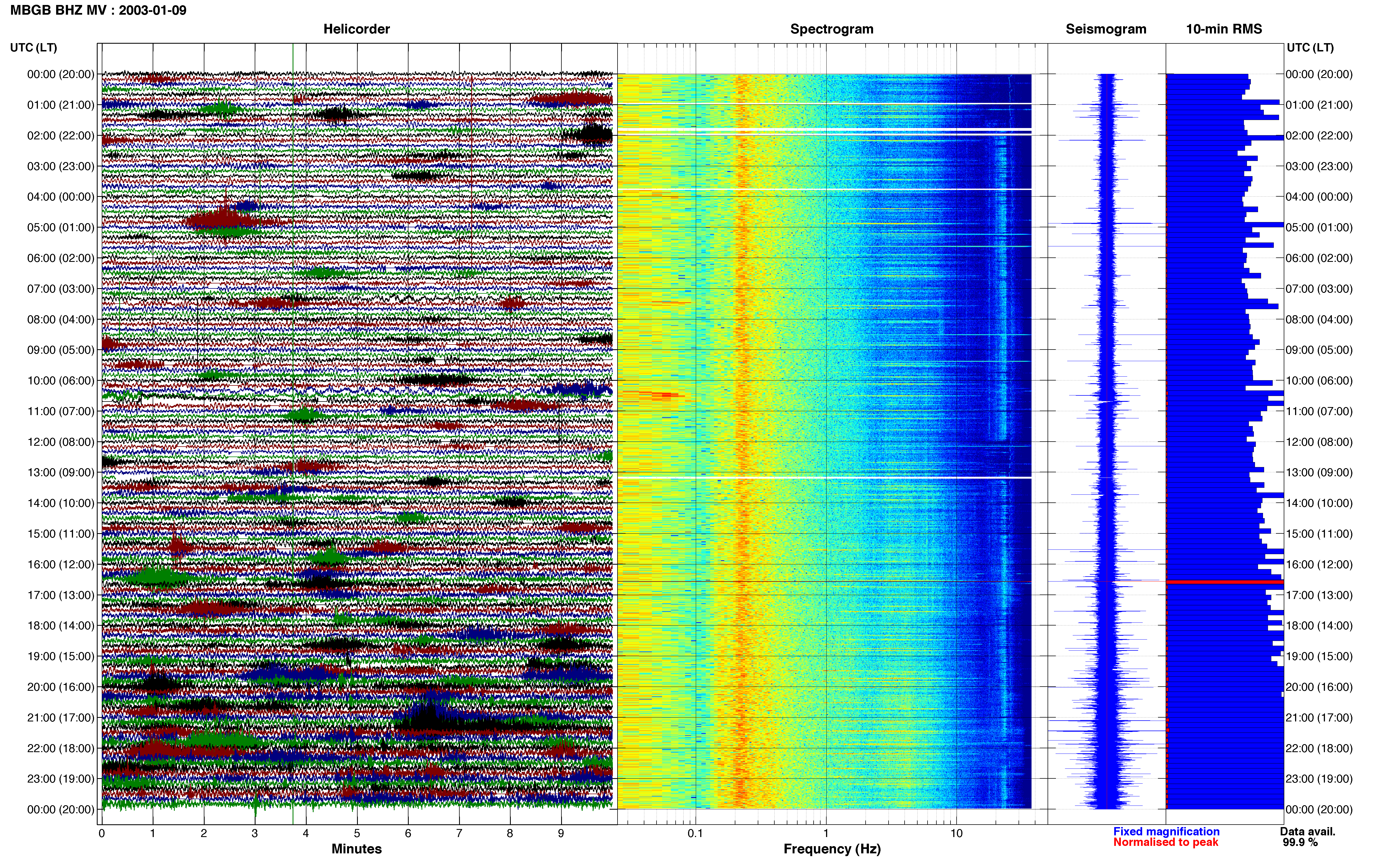Click the right '02:00 (22:00)' time label
Image resolution: width=1388 pixels, height=868 pixels.
pyautogui.click(x=1319, y=135)
